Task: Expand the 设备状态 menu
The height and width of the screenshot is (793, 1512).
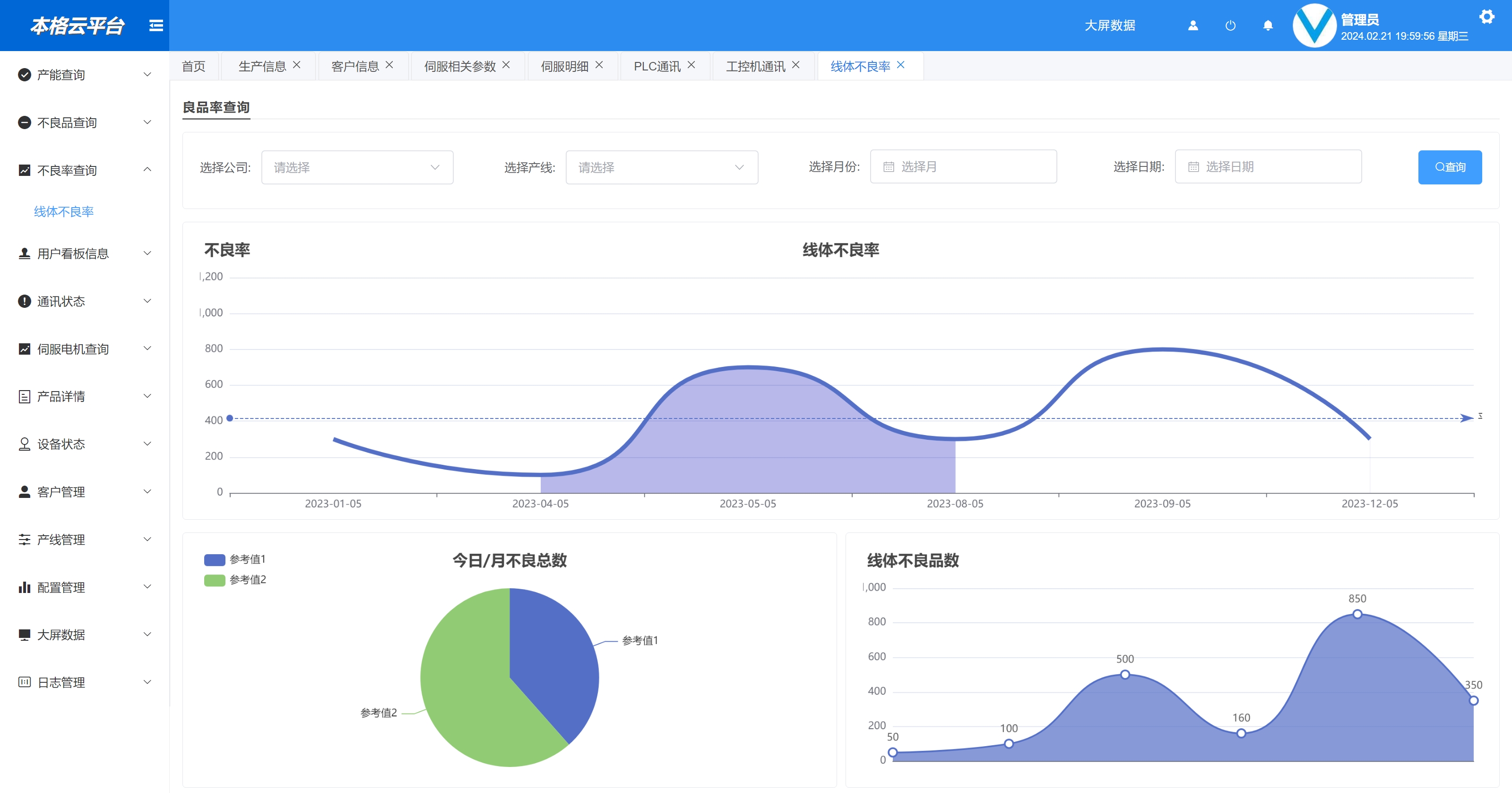Action: pyautogui.click(x=147, y=444)
